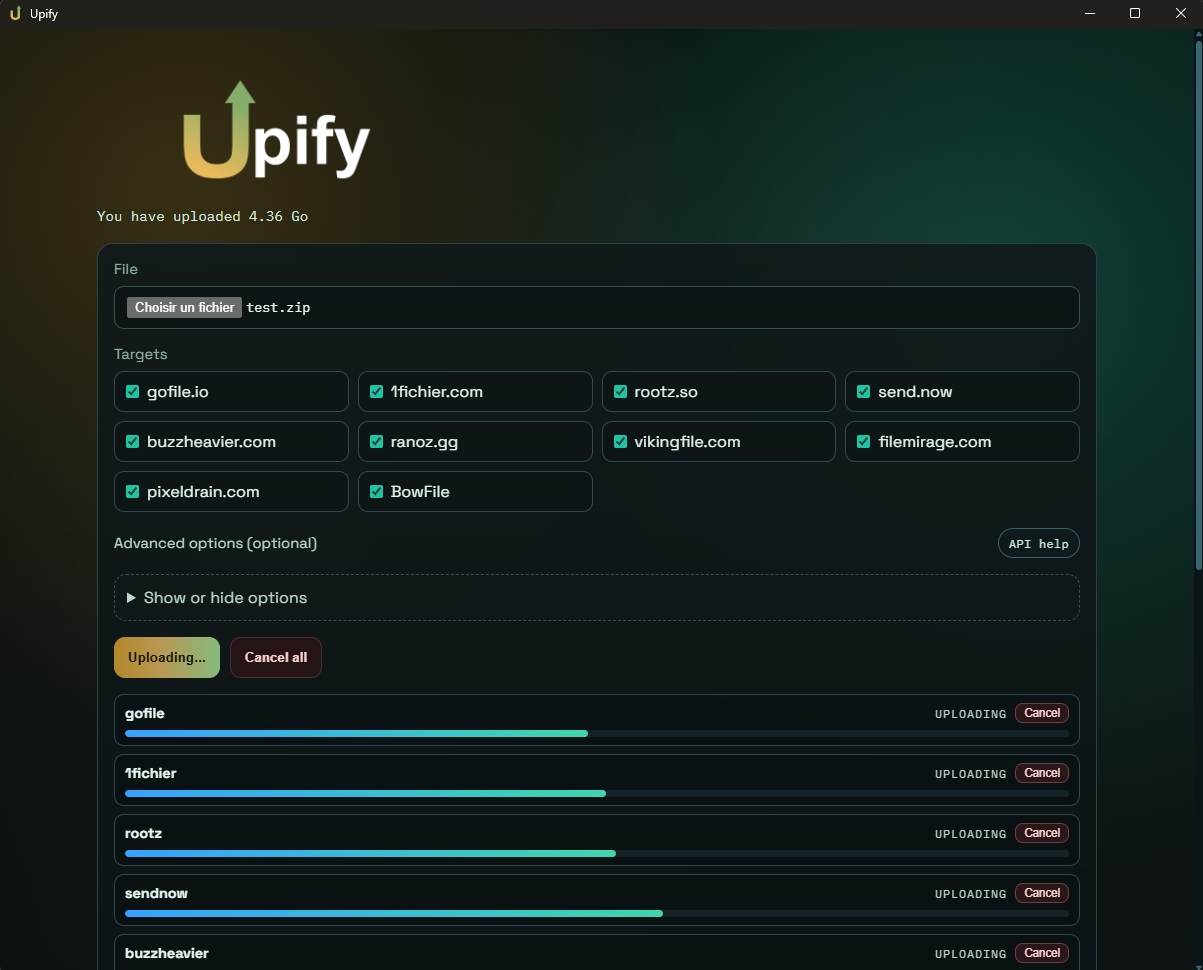Image resolution: width=1203 pixels, height=970 pixels.
Task: Click the 1fichier row name
Action: tap(150, 773)
